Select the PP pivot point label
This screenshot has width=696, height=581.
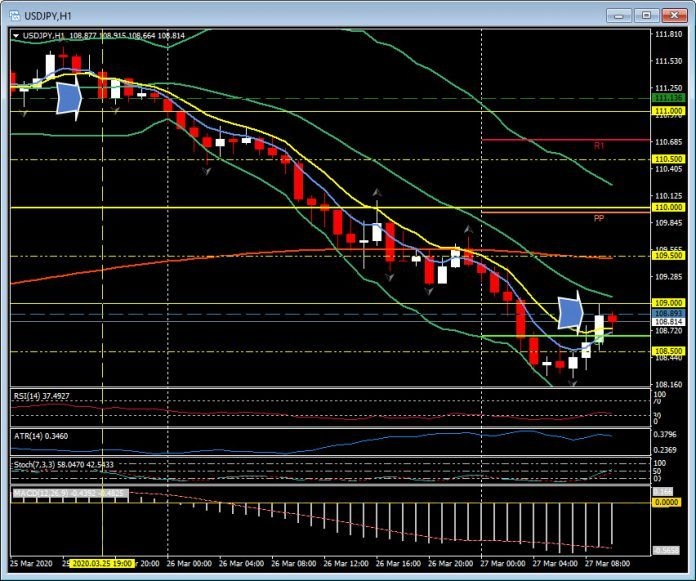pos(599,218)
